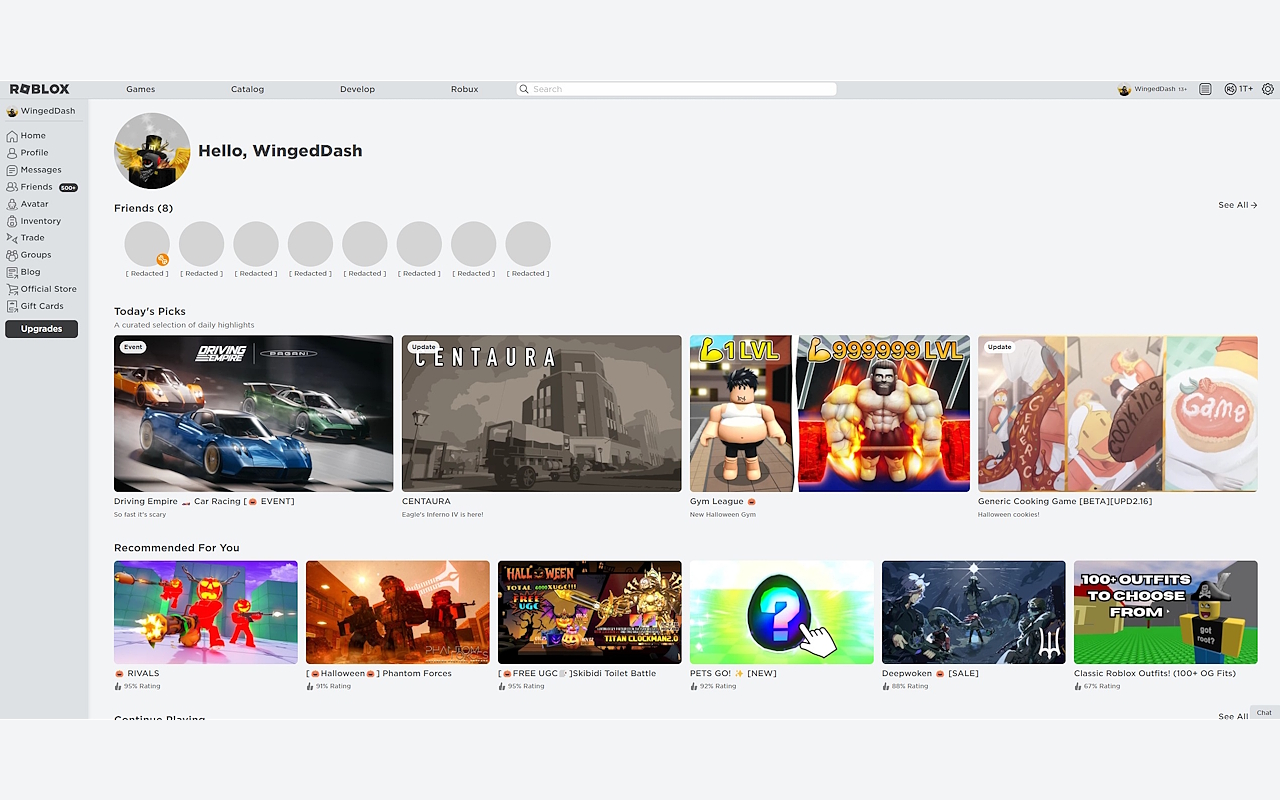This screenshot has width=1280, height=800.
Task: Click the Upgrades button
Action: click(x=41, y=328)
